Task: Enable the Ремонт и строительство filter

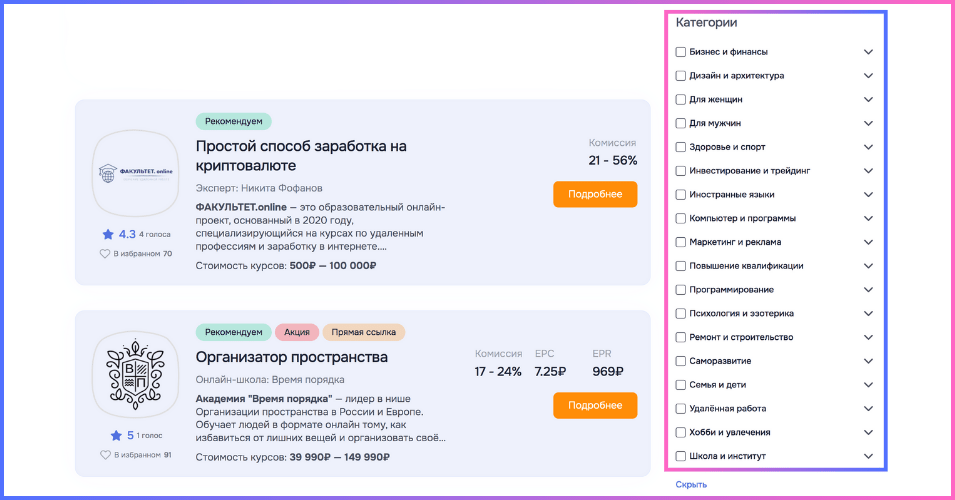Action: (681, 337)
